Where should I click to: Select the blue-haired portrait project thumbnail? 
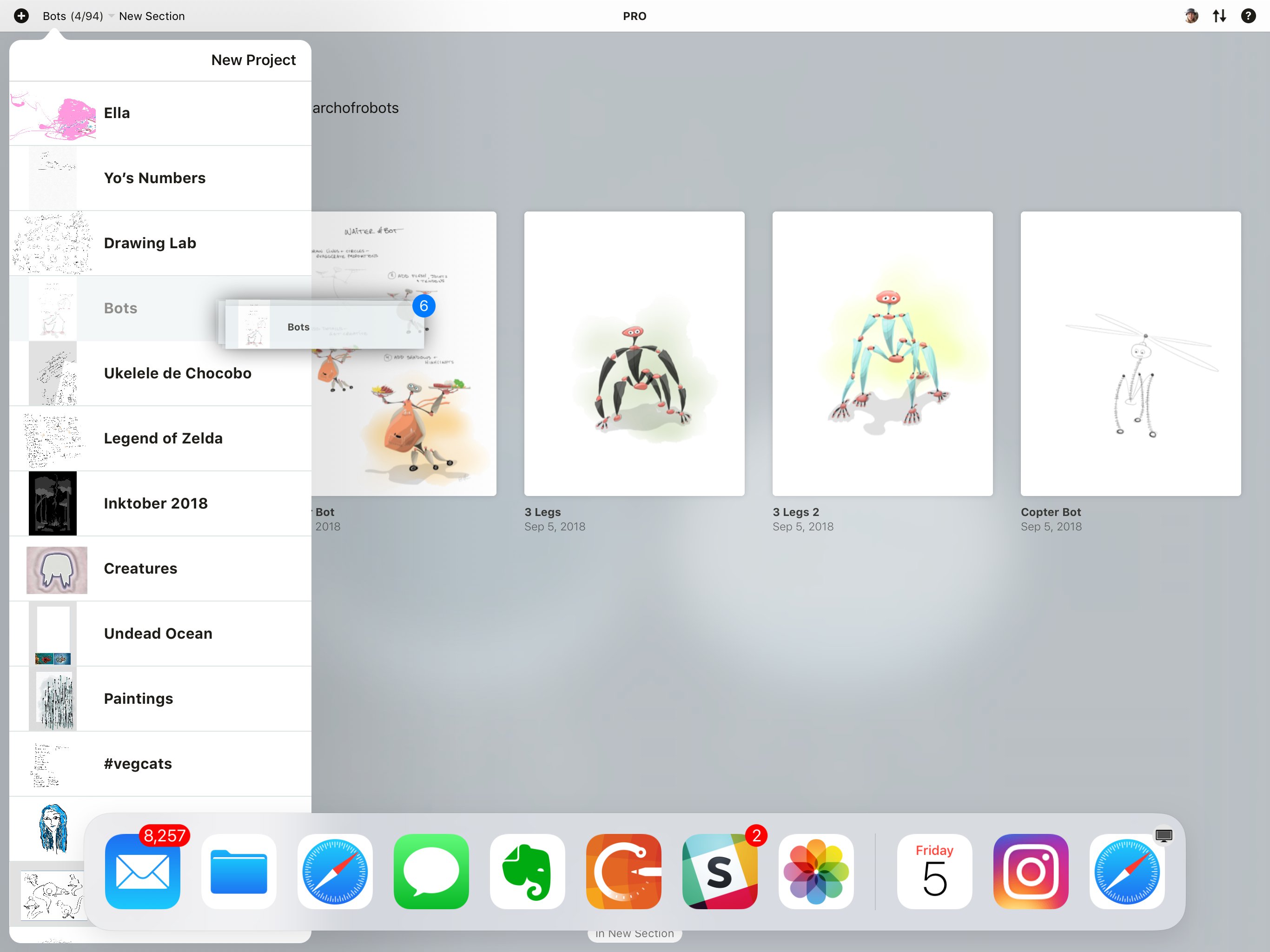pos(53,828)
